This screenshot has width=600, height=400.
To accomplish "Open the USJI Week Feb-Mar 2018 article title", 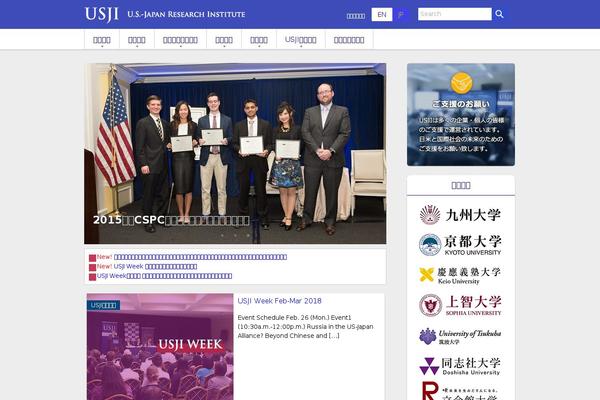I will [279, 301].
